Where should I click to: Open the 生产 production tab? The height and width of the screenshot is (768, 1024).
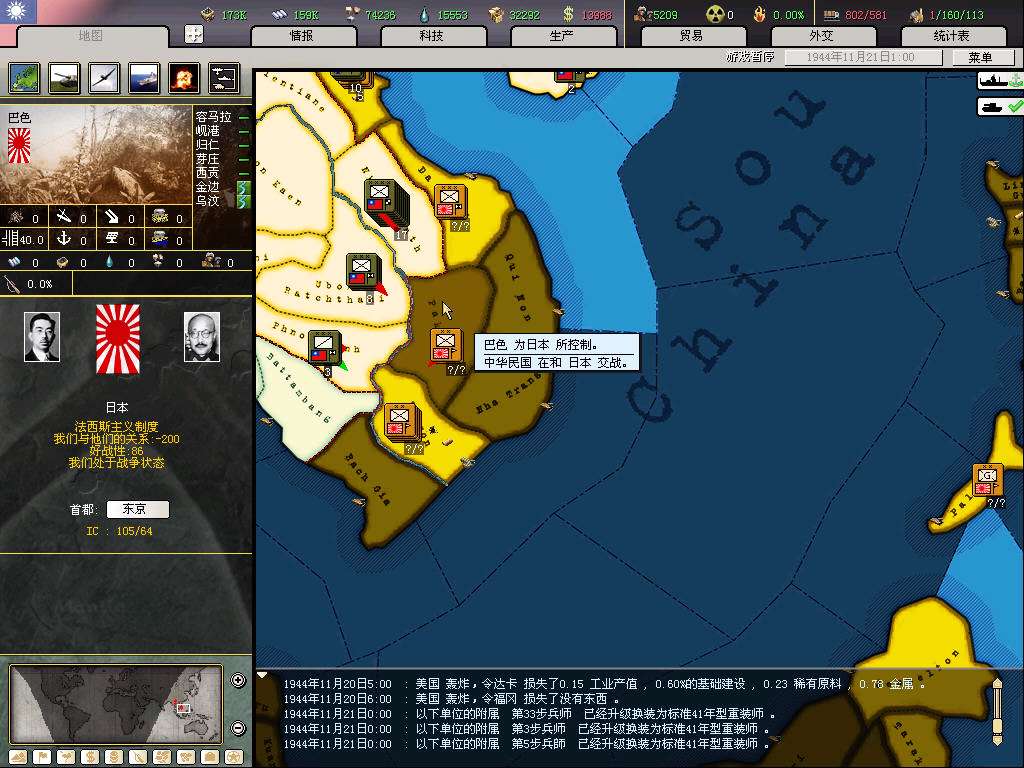tap(562, 36)
